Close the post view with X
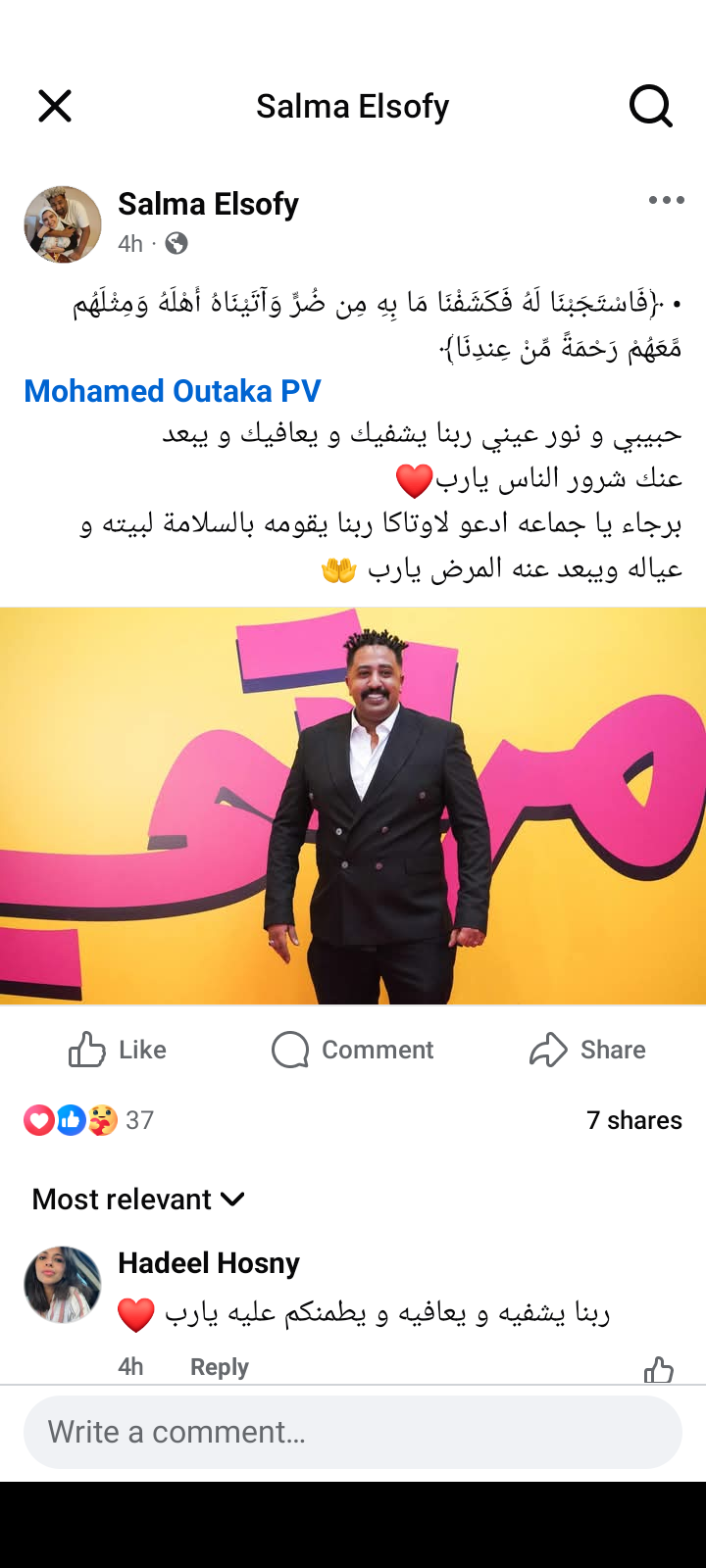 pyautogui.click(x=55, y=106)
